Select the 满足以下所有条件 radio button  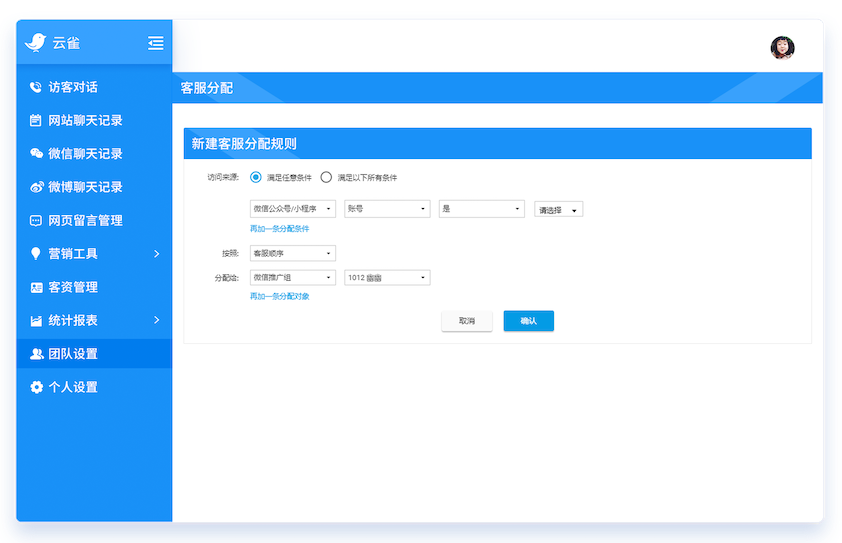(x=326, y=177)
